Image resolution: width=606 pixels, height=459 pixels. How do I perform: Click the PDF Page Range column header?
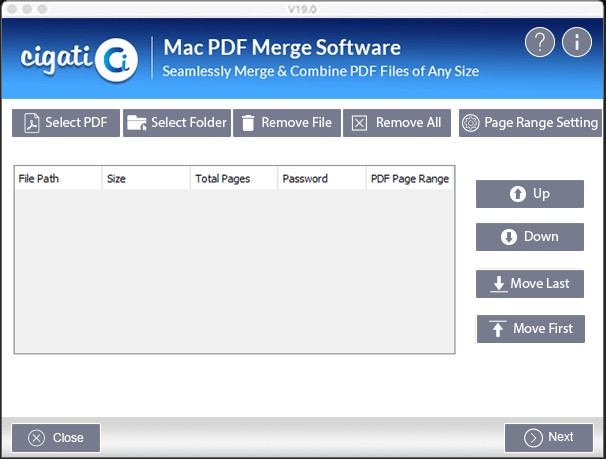coord(410,178)
